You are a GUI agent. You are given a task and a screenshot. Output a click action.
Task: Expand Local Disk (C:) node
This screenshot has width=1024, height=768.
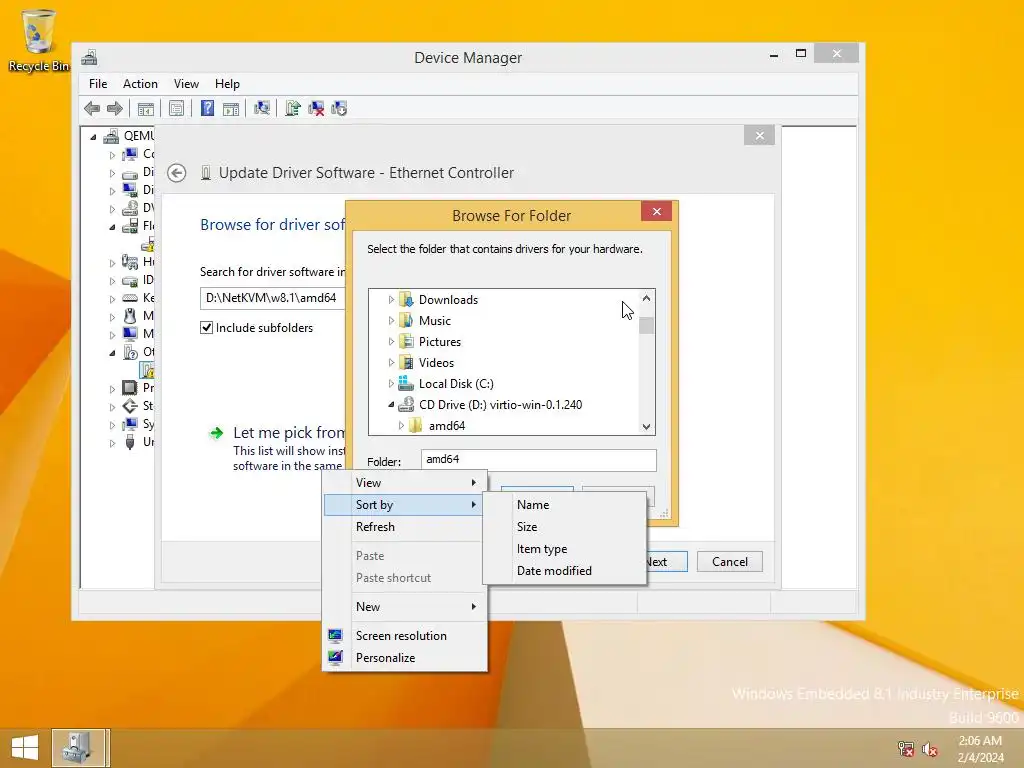point(391,383)
